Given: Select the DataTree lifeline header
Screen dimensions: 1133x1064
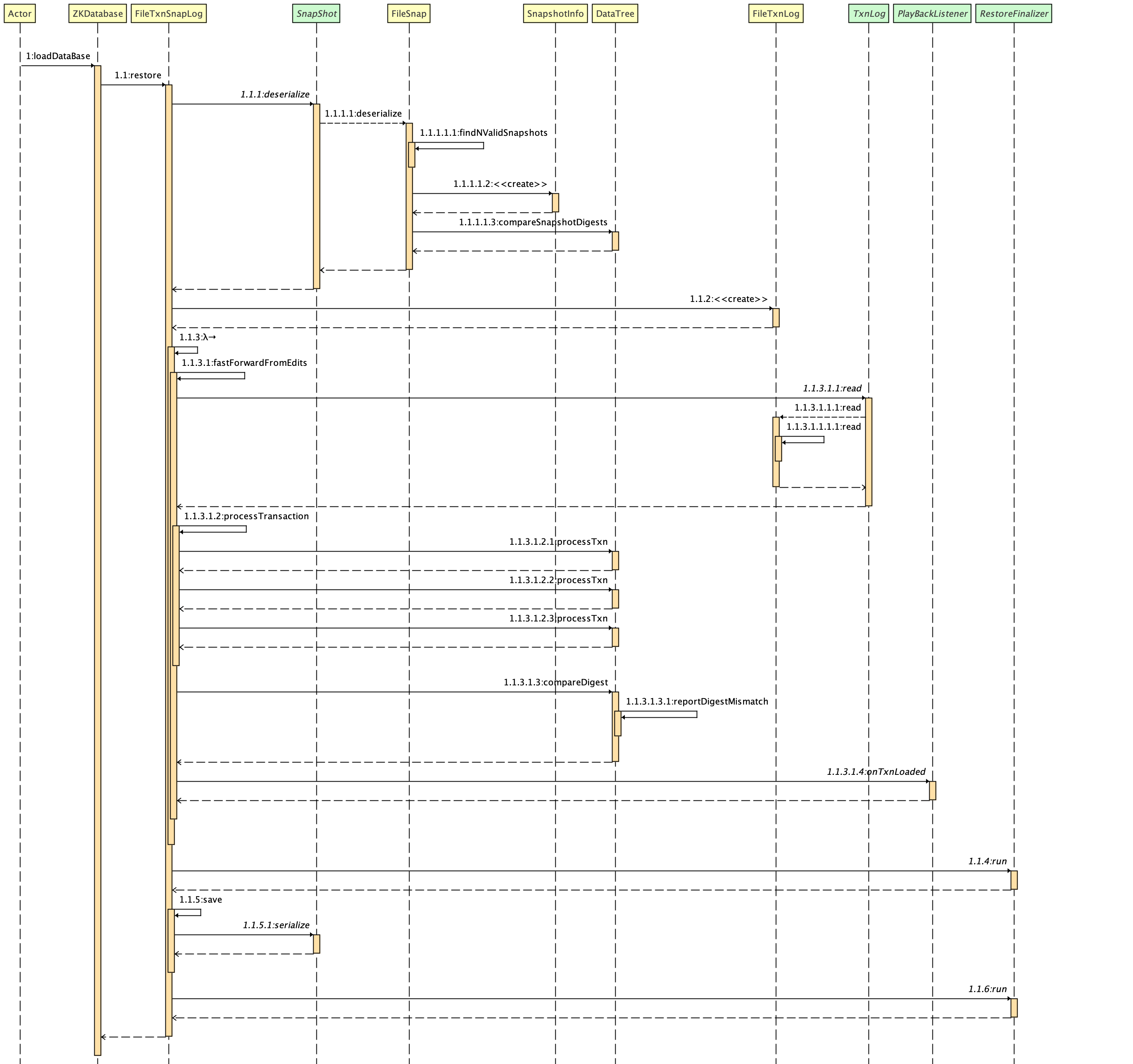Looking at the screenshot, I should pyautogui.click(x=615, y=12).
